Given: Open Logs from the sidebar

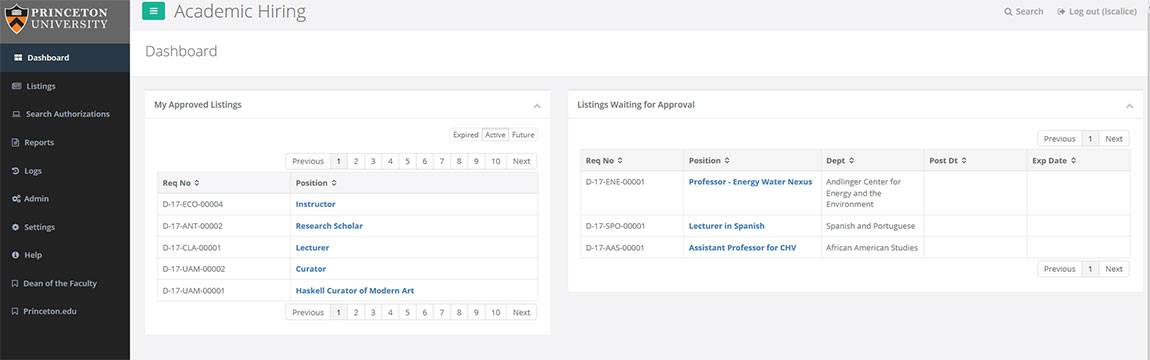Looking at the screenshot, I should click(65, 171).
